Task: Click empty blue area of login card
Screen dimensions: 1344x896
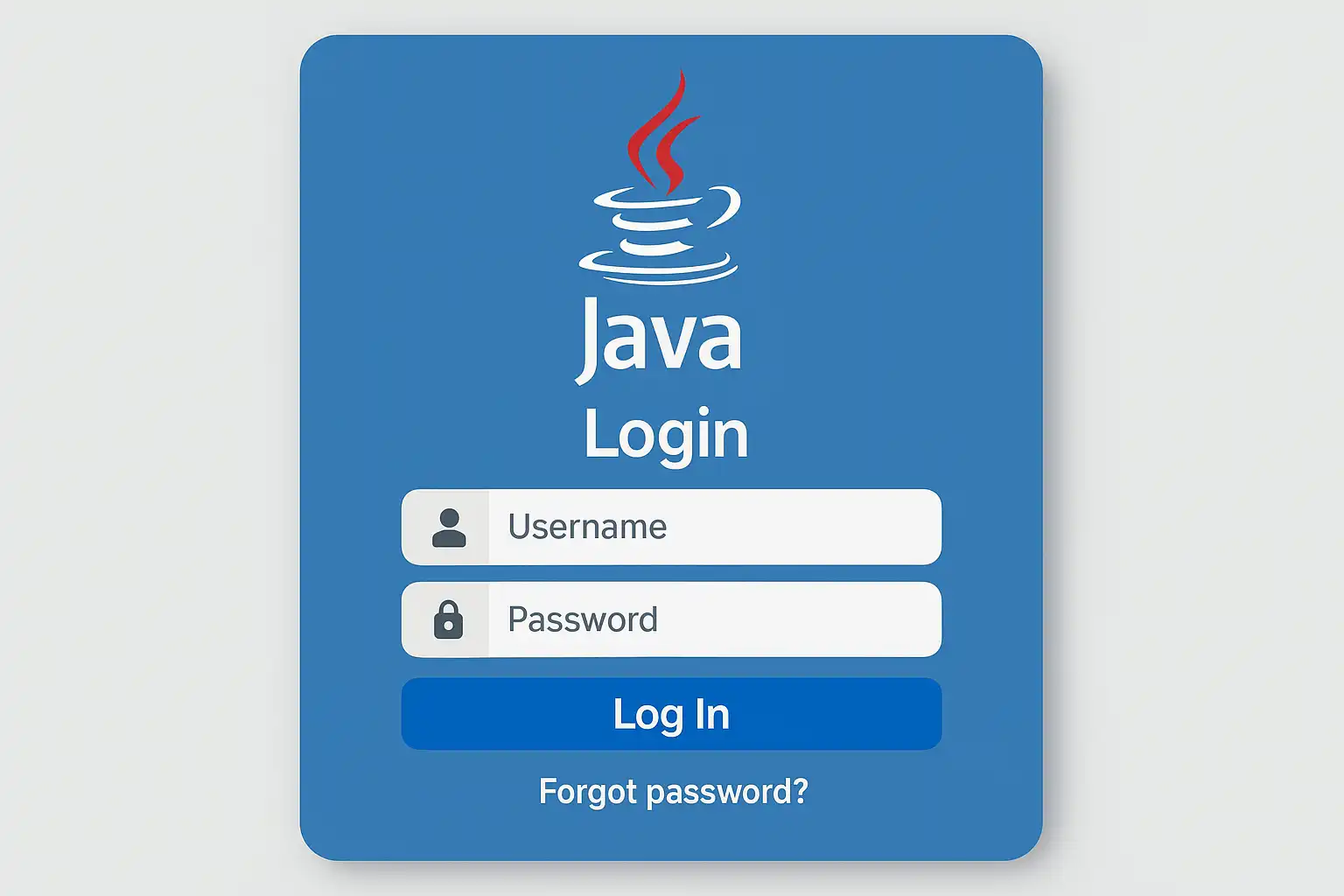Action: click(875, 262)
